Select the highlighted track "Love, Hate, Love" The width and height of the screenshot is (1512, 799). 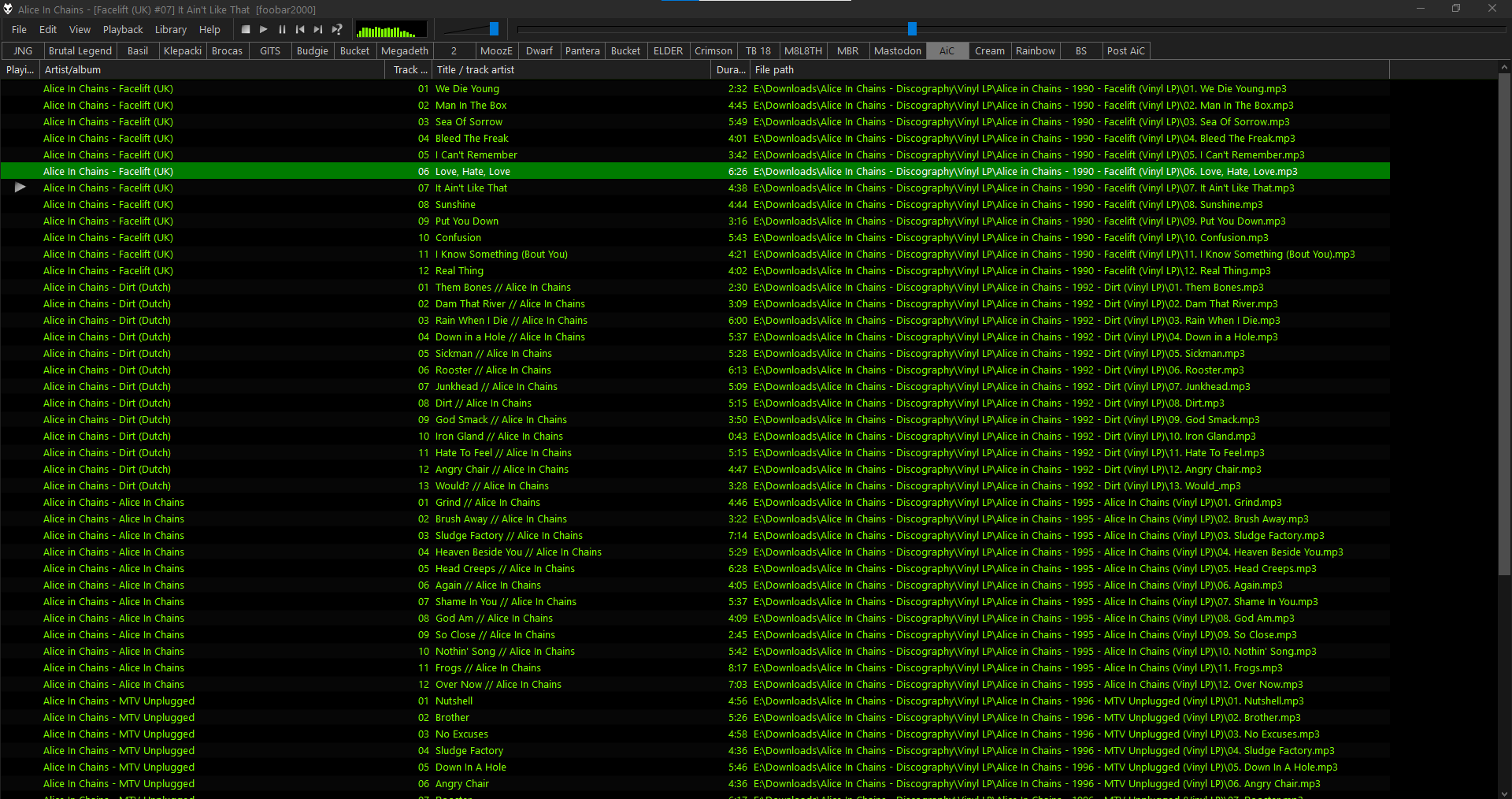coord(695,172)
